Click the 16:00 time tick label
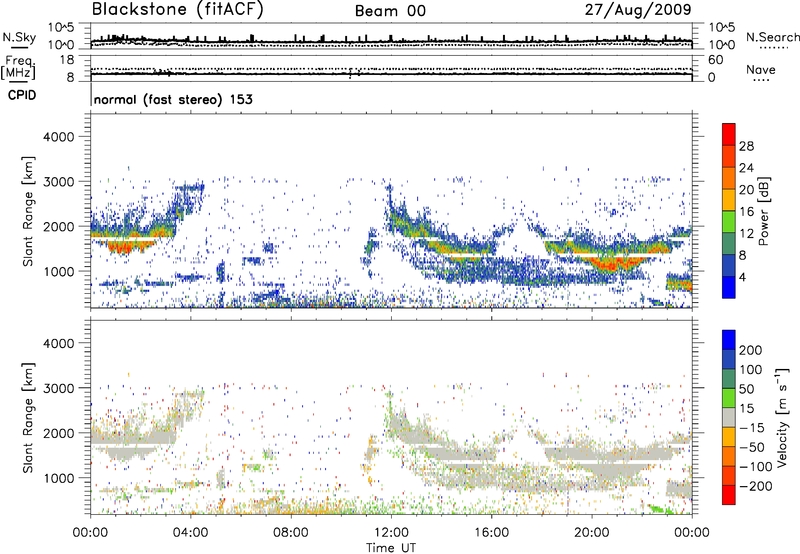The image size is (800, 554). click(491, 533)
